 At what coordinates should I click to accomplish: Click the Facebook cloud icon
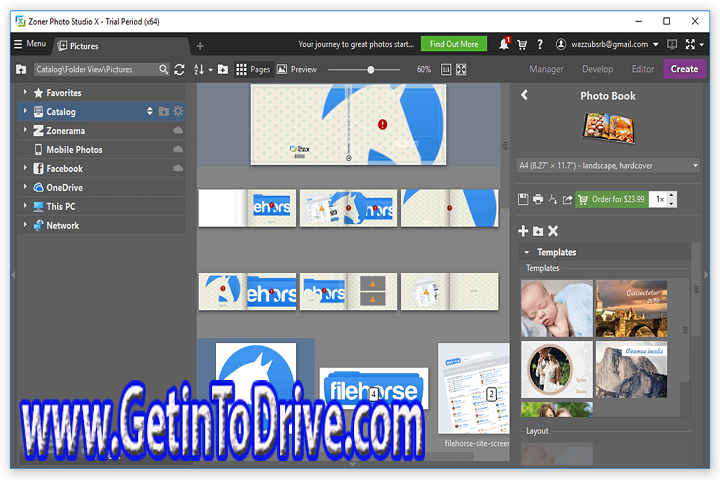pos(178,168)
